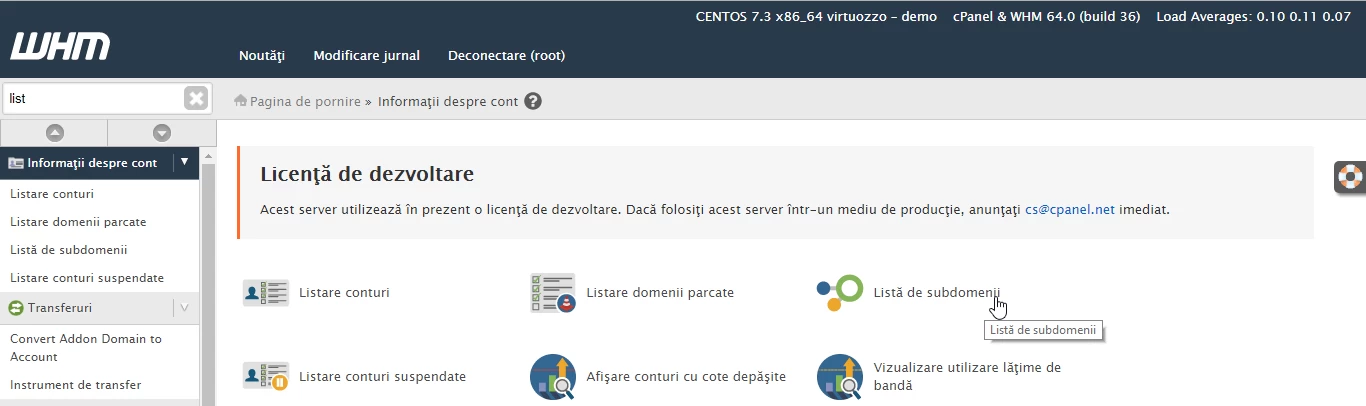Viewport: 1366px width, 406px height.
Task: Click the cs@cpanel.net email link
Action: point(1069,210)
